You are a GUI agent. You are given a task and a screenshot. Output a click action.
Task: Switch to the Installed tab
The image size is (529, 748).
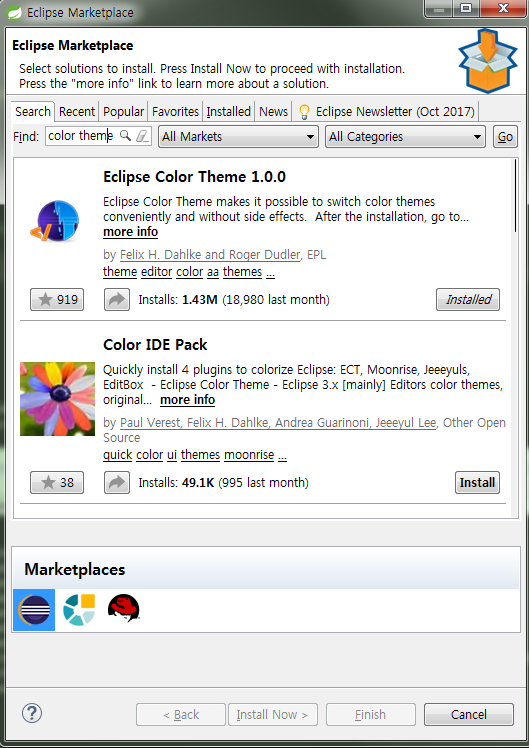pos(228,112)
